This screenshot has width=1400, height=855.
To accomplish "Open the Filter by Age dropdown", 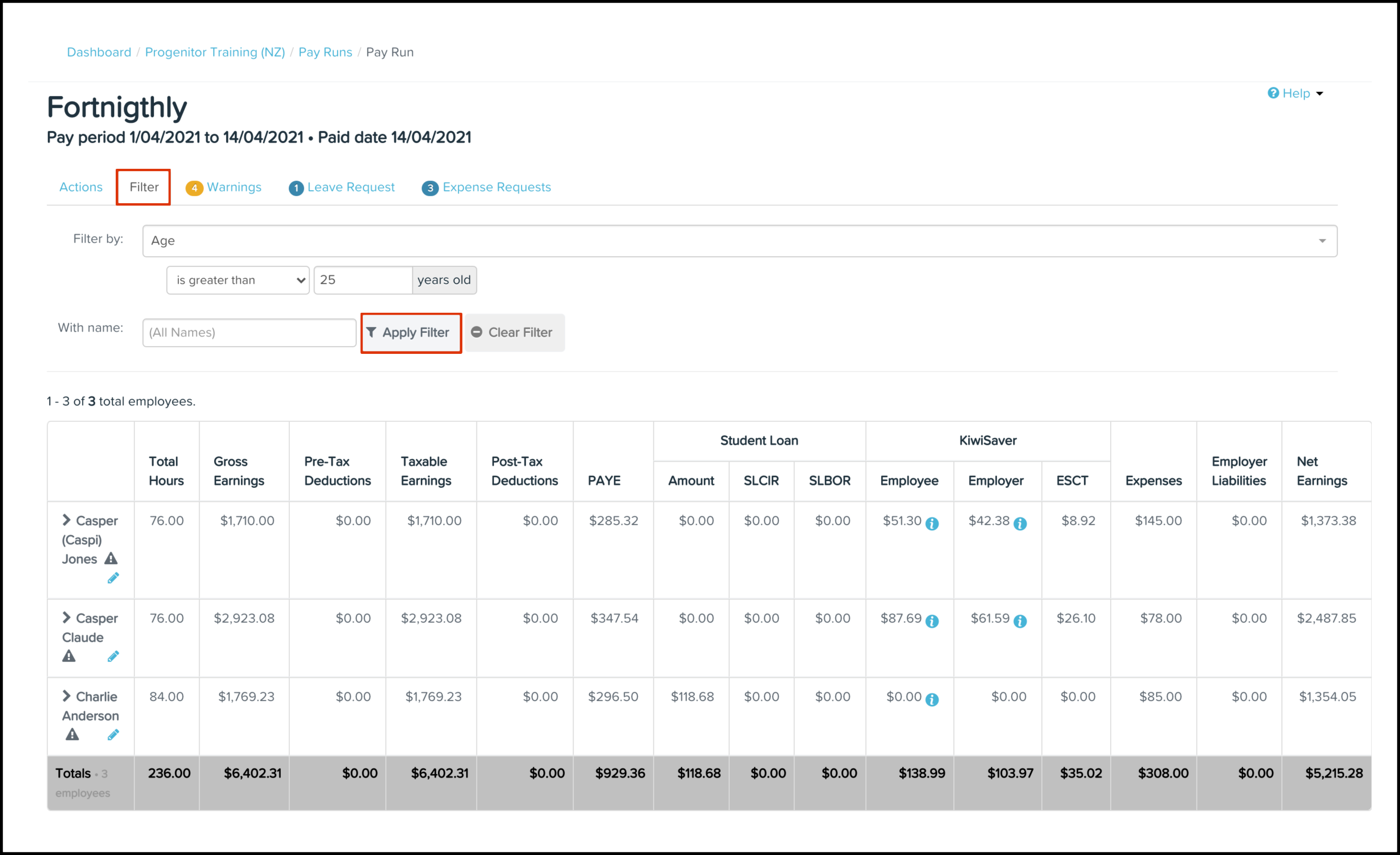I will pyautogui.click(x=739, y=241).
